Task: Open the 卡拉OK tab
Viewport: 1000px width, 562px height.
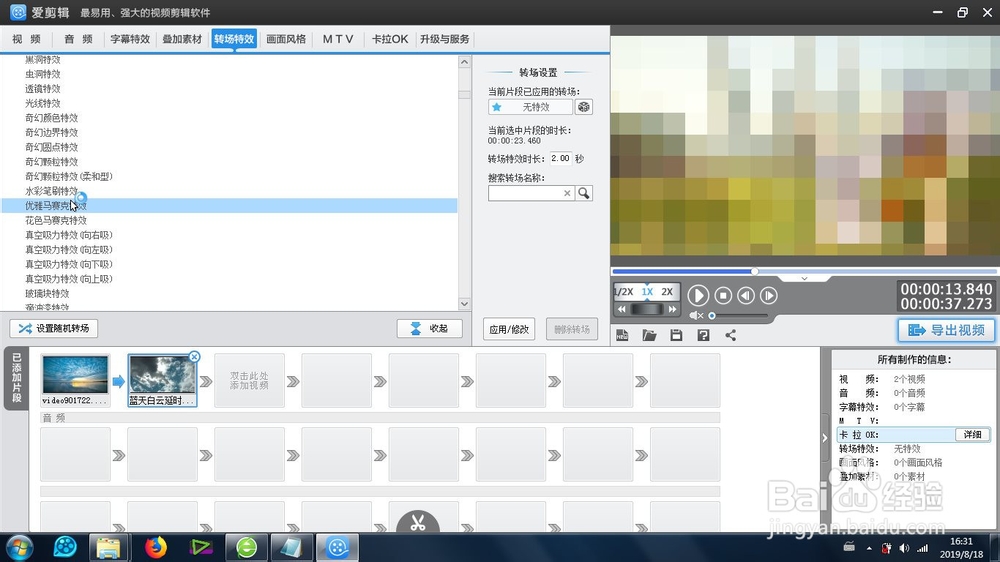Action: pyautogui.click(x=390, y=39)
